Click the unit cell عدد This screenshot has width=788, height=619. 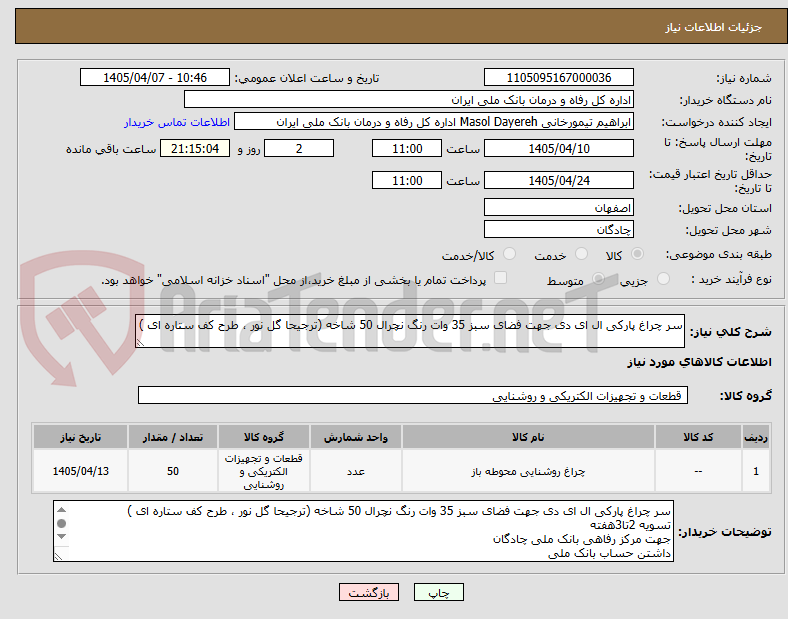coord(355,471)
